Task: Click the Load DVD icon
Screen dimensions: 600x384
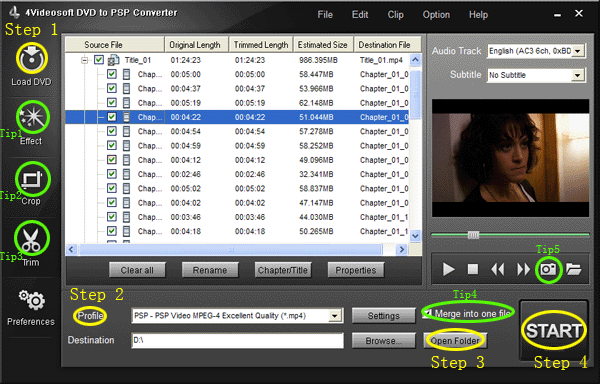Action: 32,58
